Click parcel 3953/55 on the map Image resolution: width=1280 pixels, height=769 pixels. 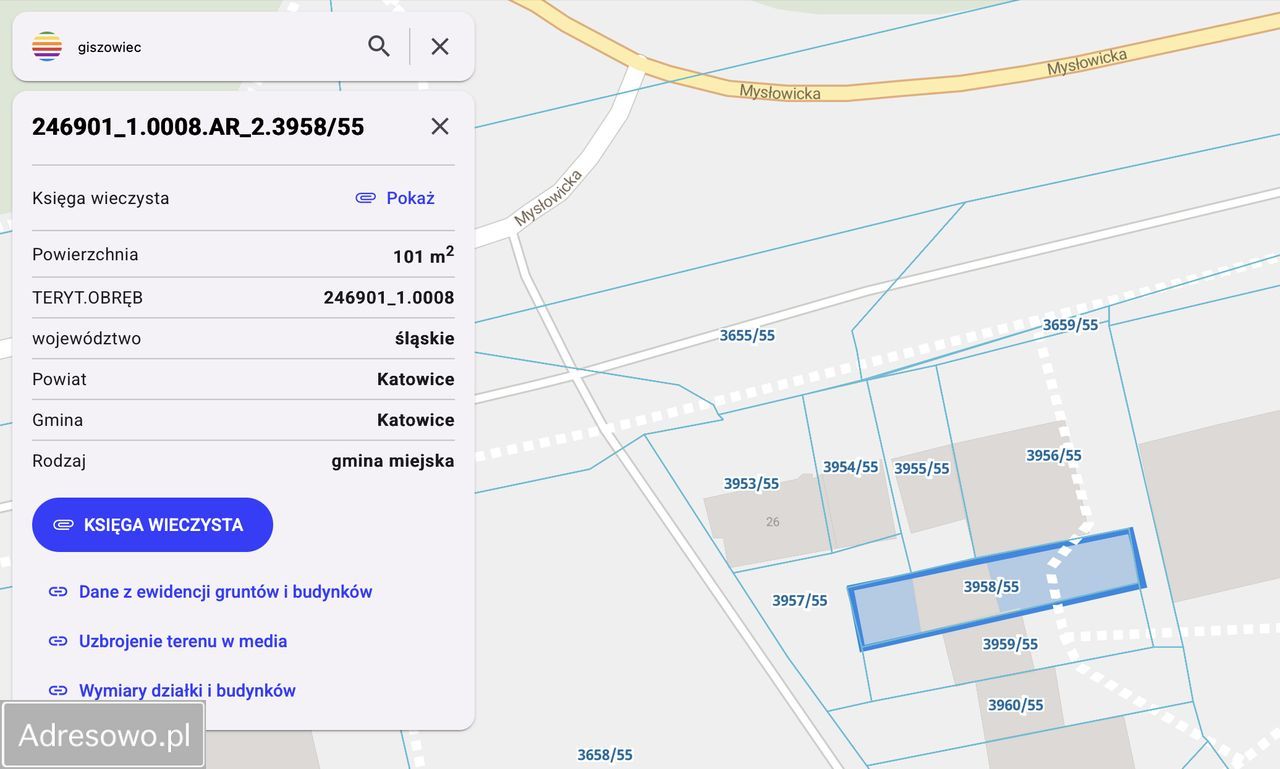(x=751, y=483)
